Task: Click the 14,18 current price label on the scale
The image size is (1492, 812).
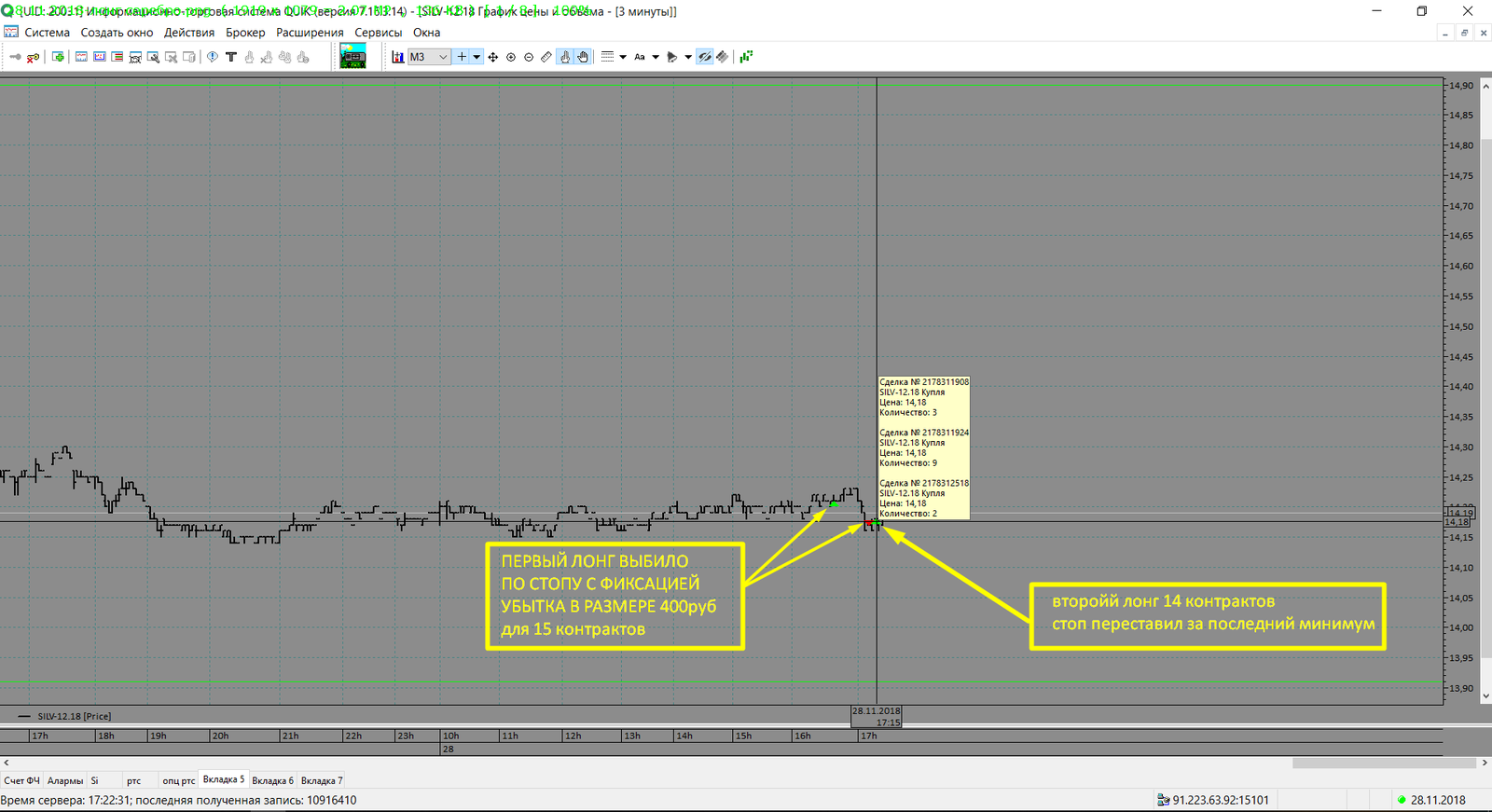Action: pyautogui.click(x=1457, y=522)
